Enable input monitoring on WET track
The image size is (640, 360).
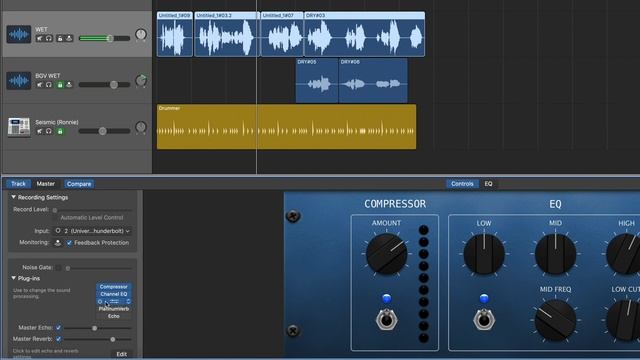[x=69, y=38]
